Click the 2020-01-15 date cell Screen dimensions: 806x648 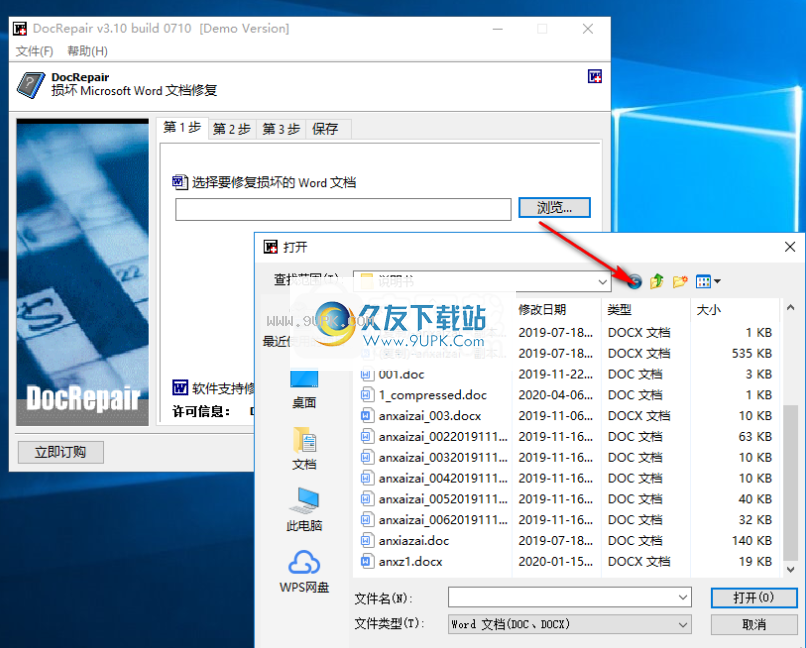[556, 561]
